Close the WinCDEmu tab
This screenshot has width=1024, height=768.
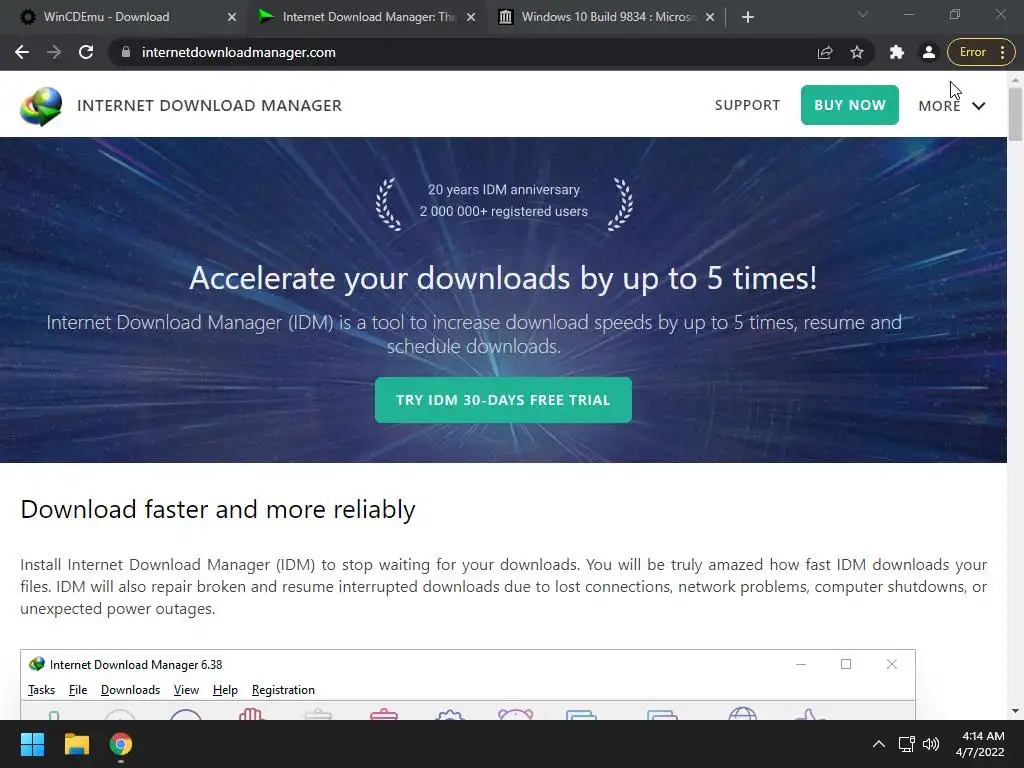coord(232,17)
